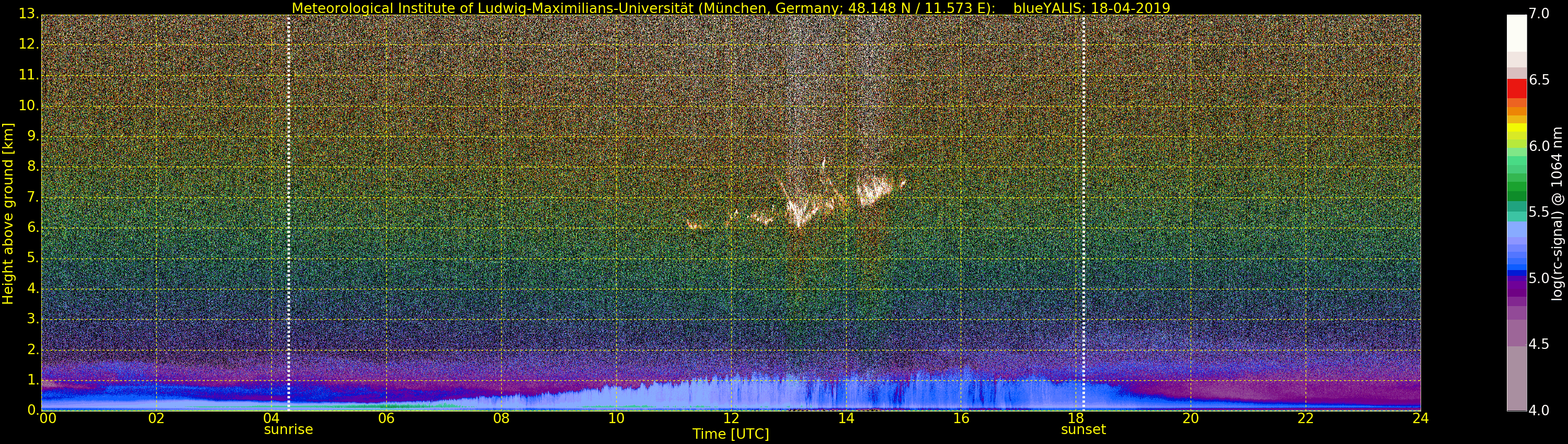
Task: Click the time axis tick '14'
Action: [846, 418]
